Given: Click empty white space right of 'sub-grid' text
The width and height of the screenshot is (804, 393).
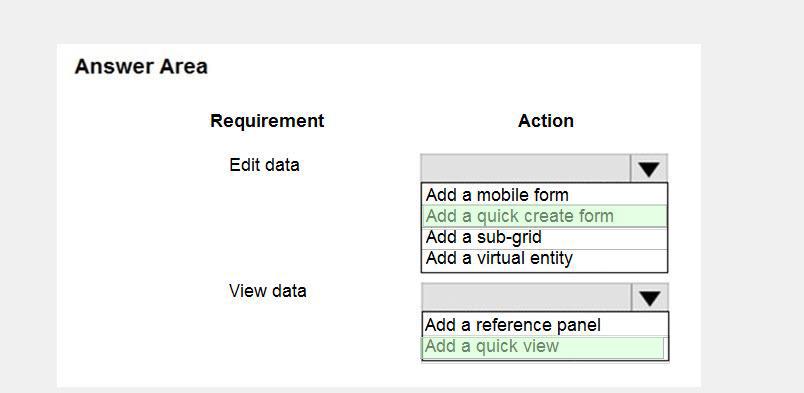Looking at the screenshot, I should click(604, 238).
